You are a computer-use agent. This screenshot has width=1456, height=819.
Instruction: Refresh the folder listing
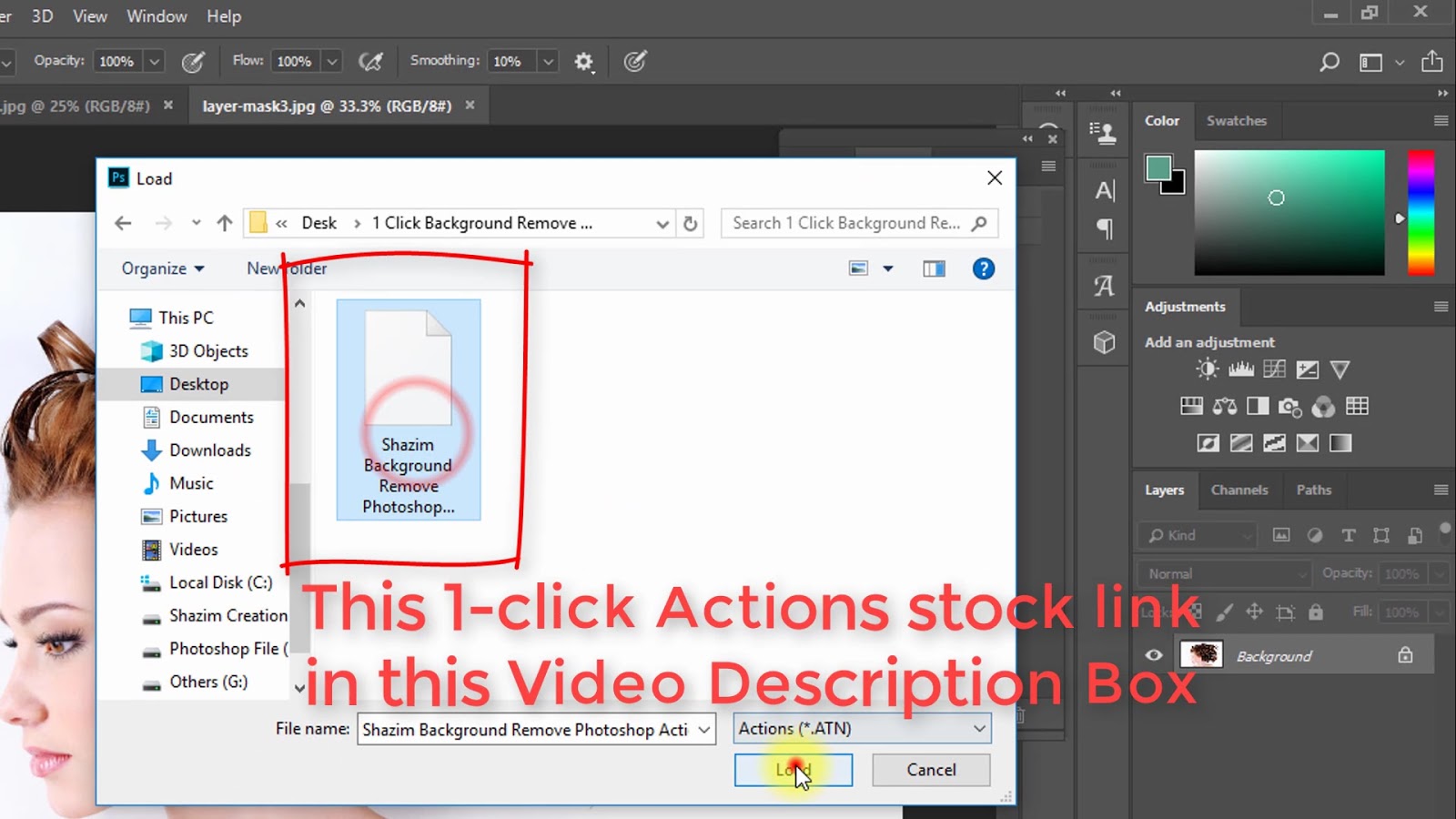coord(691,224)
